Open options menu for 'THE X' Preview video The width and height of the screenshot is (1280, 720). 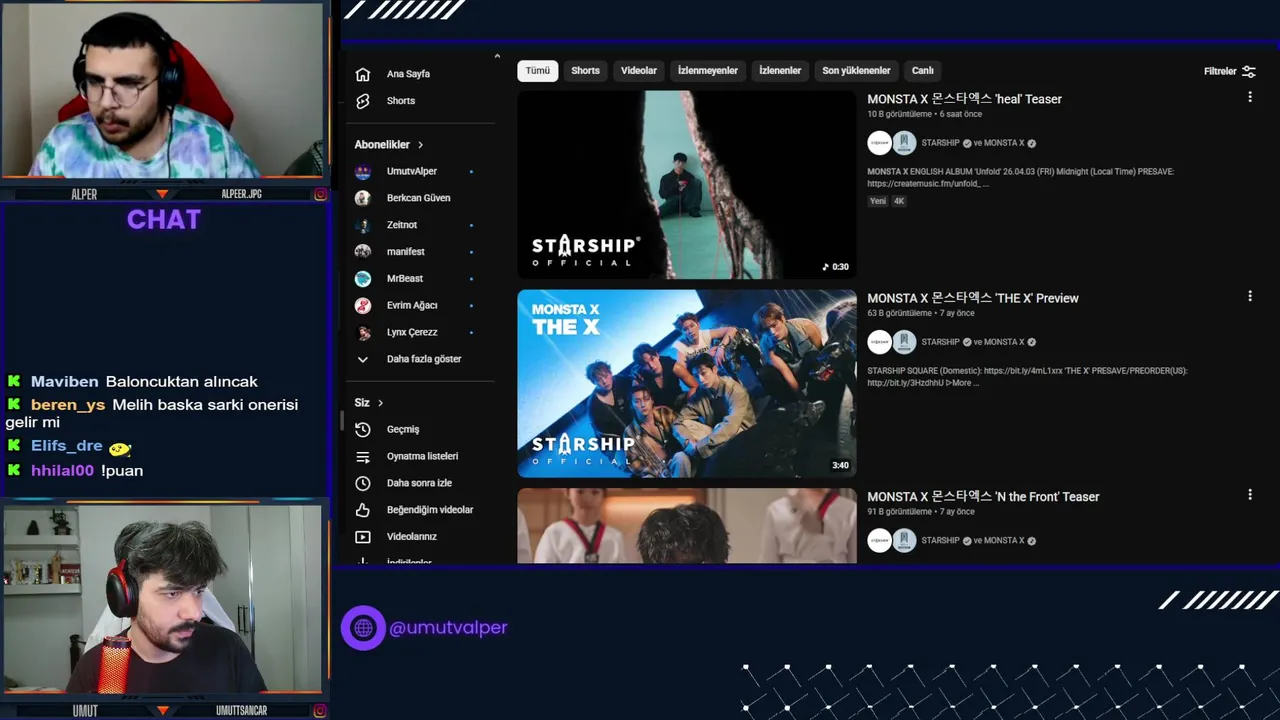[1249, 296]
